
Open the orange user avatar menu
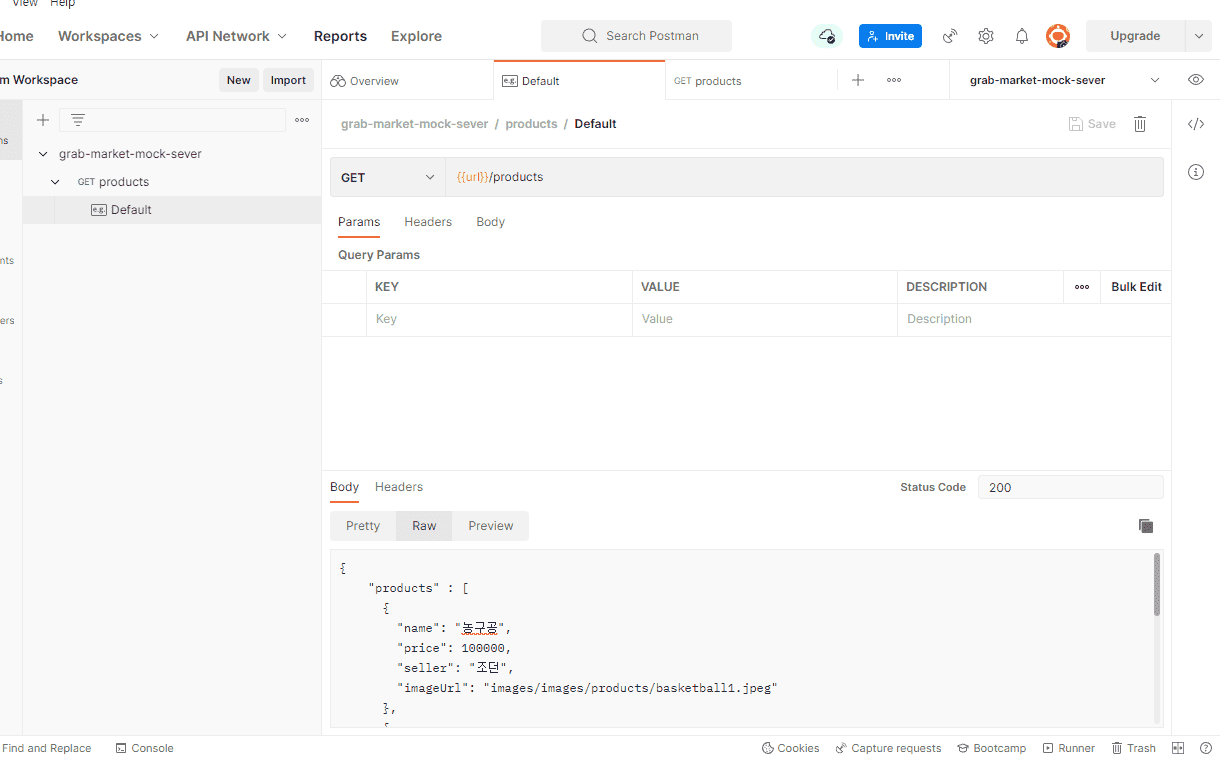[1058, 36]
